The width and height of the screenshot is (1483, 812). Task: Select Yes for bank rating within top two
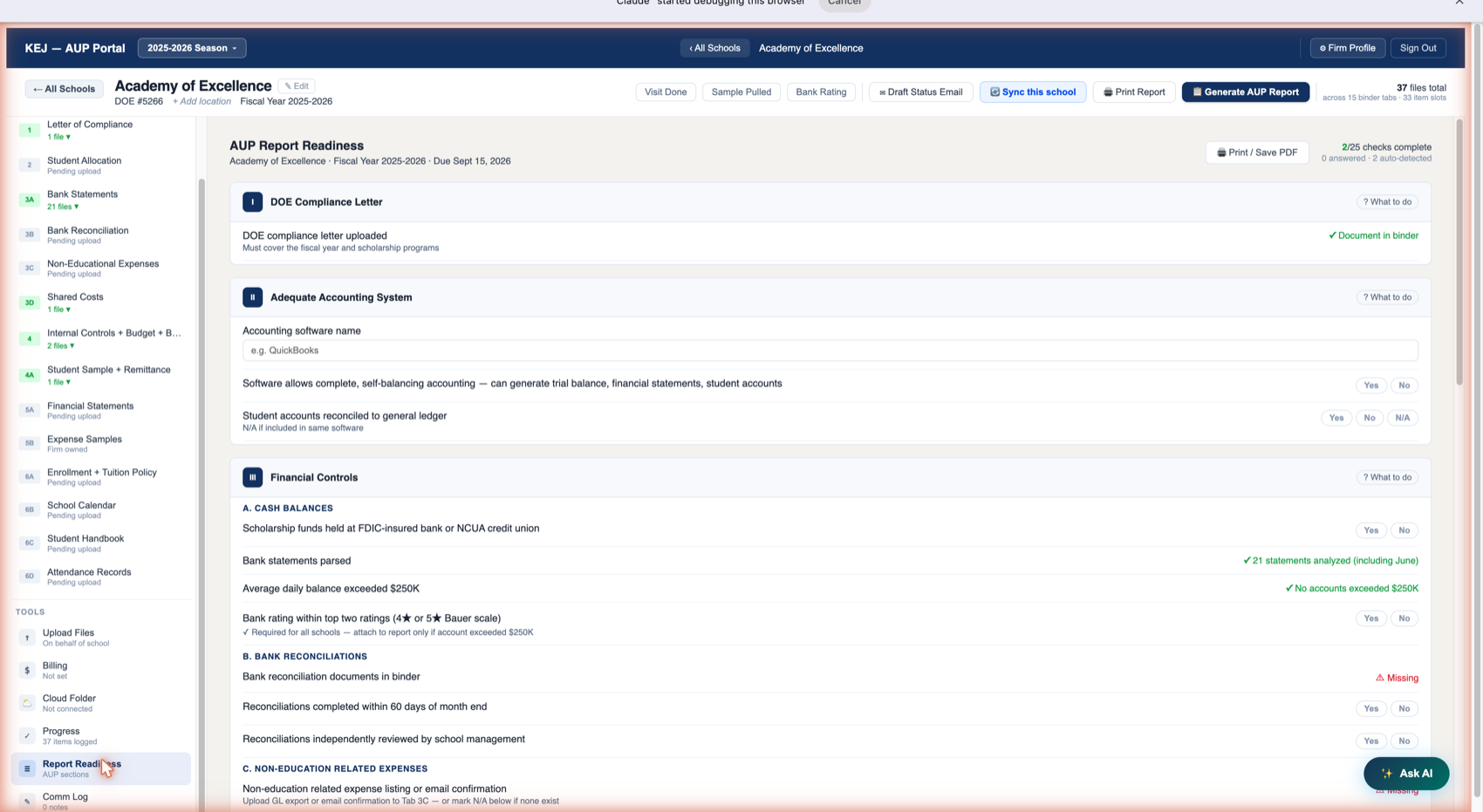point(1370,618)
